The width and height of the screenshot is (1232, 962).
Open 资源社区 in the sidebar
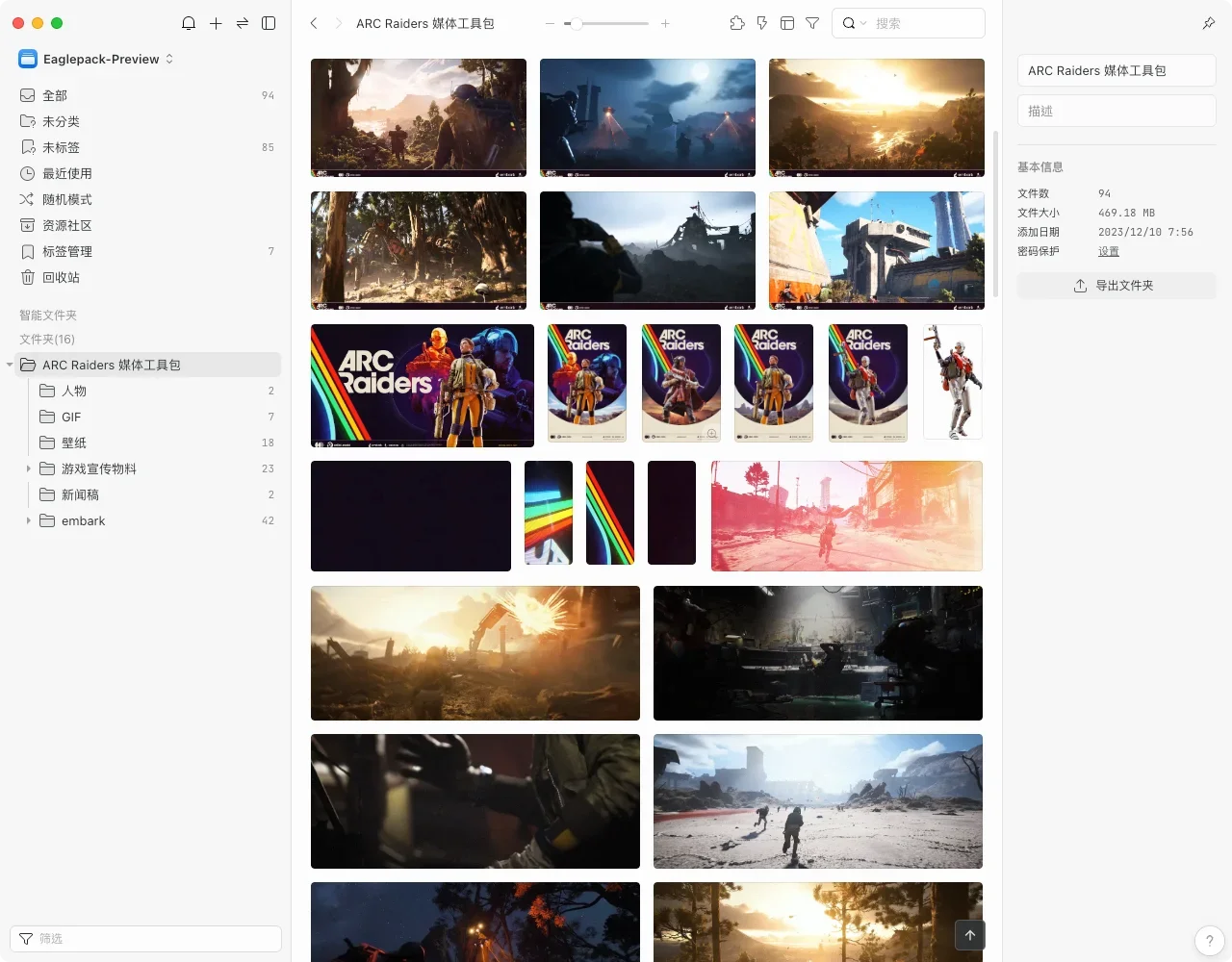tap(146, 225)
